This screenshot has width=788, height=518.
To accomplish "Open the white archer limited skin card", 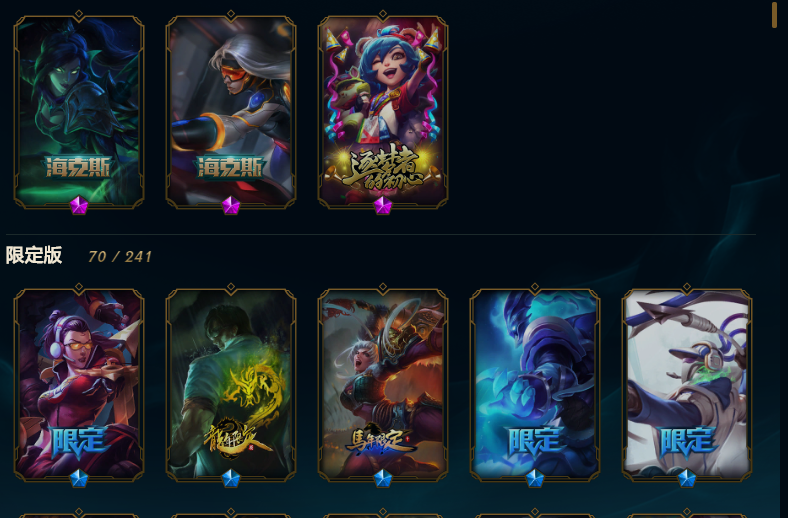I will click(x=686, y=384).
